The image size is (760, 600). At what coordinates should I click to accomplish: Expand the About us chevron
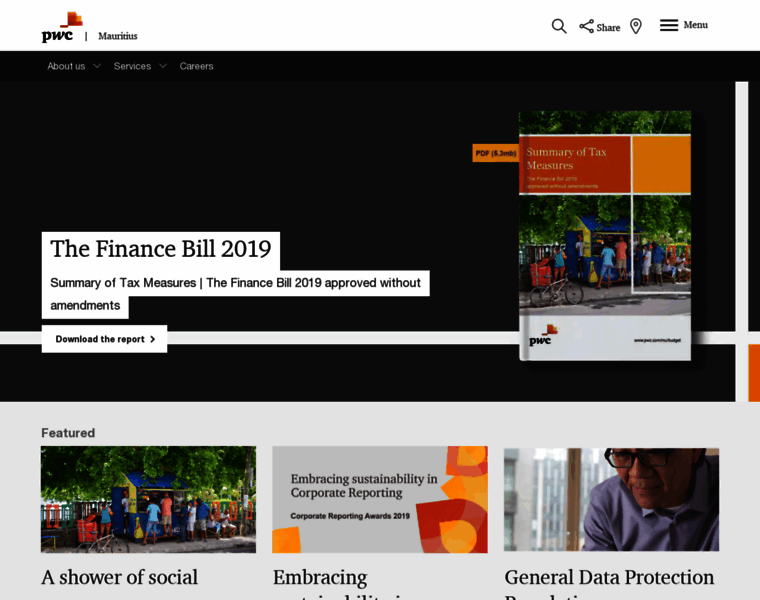[x=97, y=66]
